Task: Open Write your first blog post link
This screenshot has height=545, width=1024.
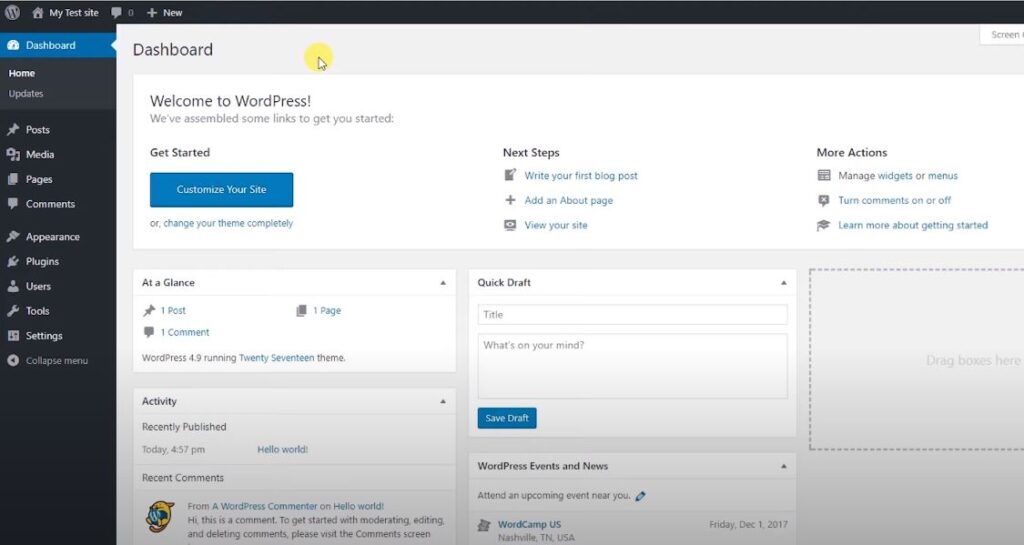Action: click(x=581, y=176)
